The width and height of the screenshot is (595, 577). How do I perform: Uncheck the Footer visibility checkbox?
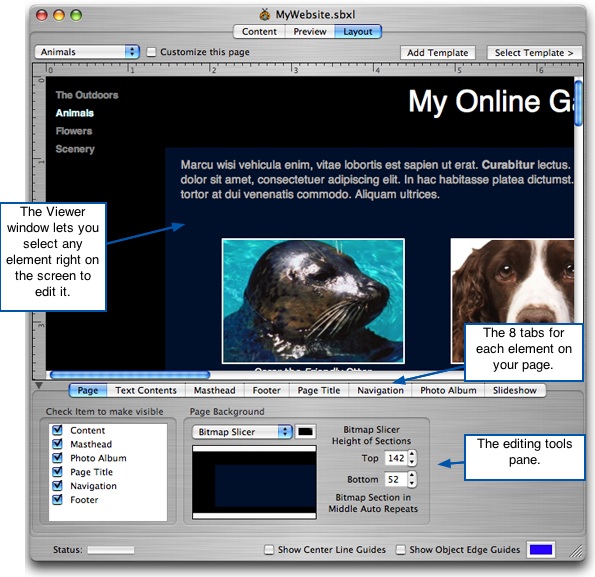click(x=57, y=499)
